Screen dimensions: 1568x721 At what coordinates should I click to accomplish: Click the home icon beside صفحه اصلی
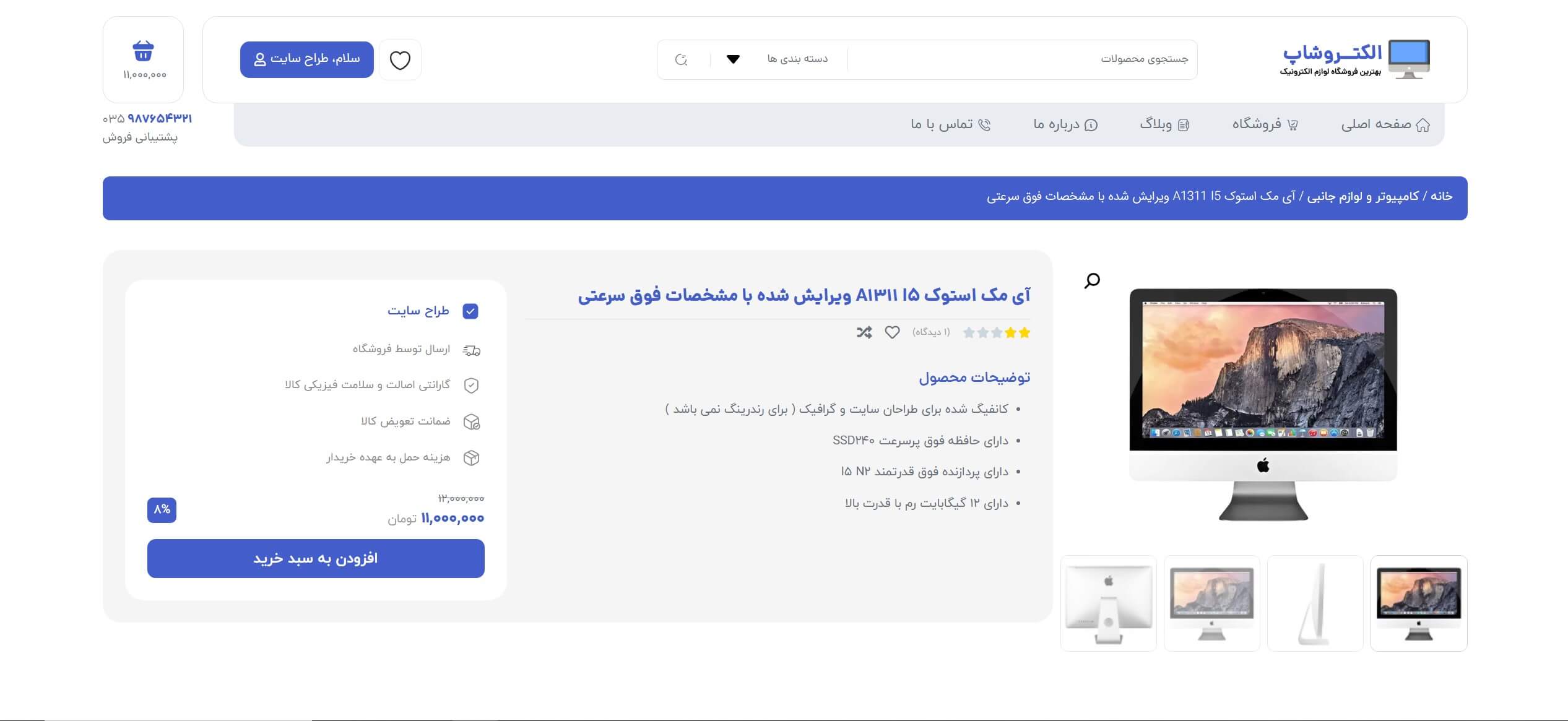[1423, 125]
